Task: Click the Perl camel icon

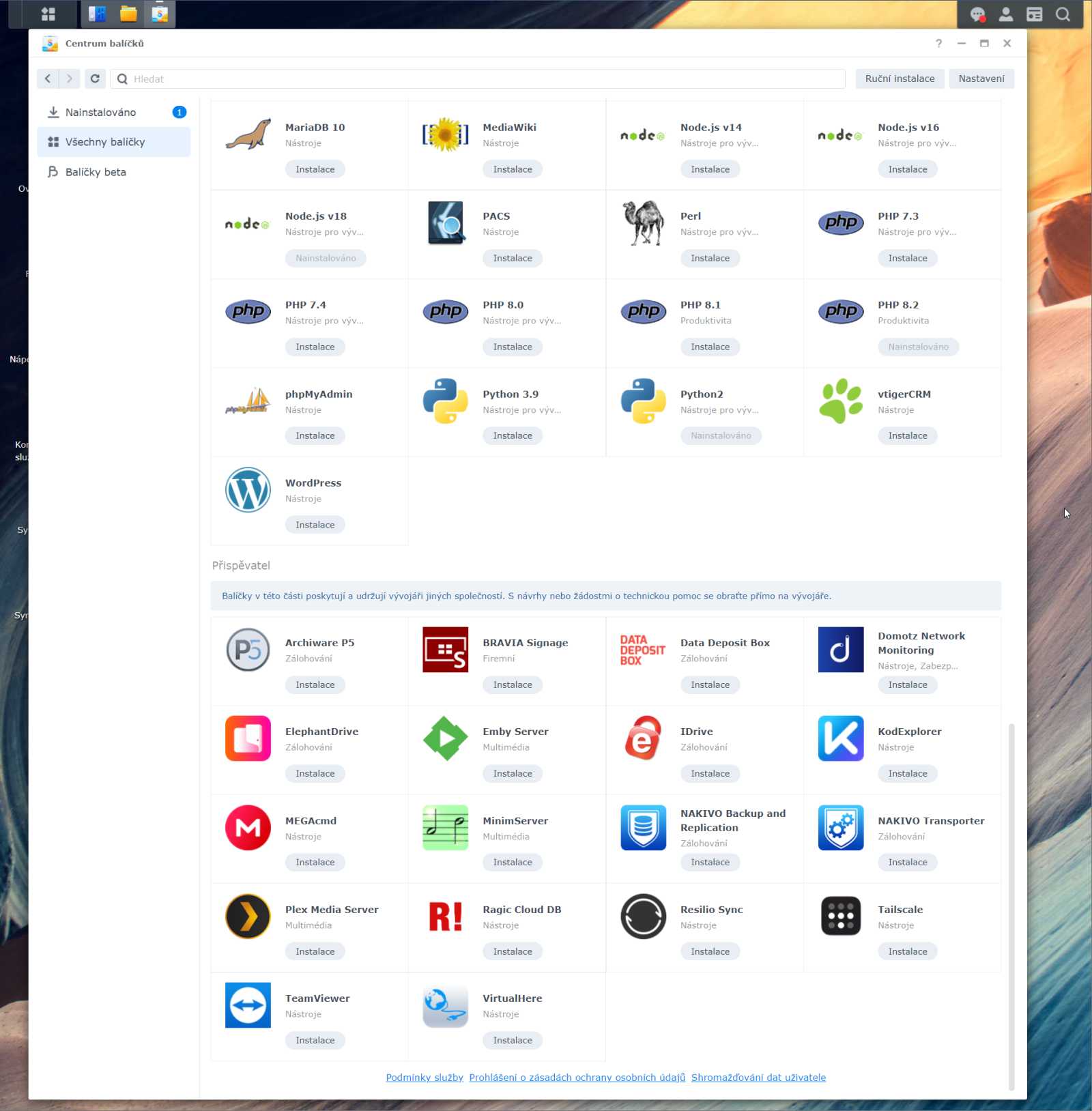Action: point(643,223)
